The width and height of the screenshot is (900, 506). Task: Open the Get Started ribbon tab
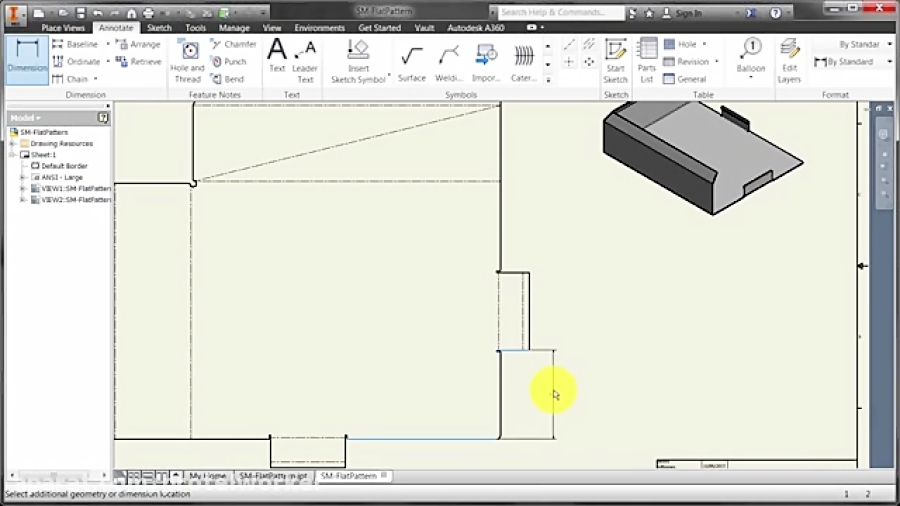point(379,28)
